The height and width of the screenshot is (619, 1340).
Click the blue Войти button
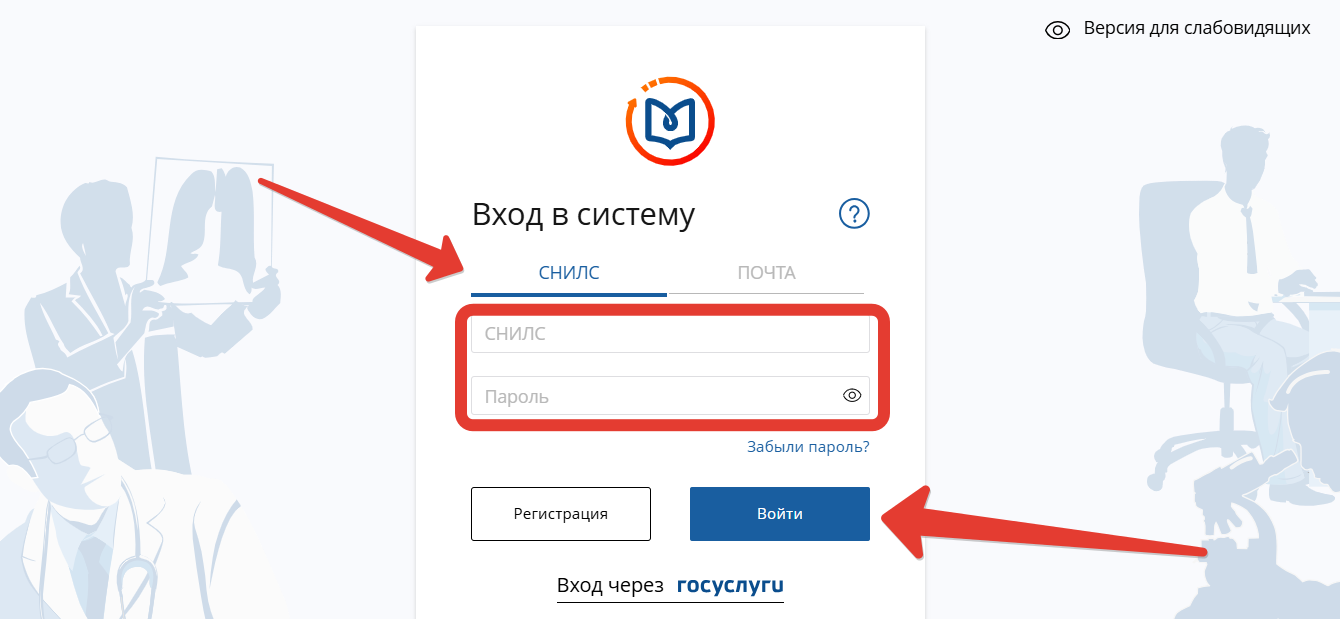[x=780, y=514]
